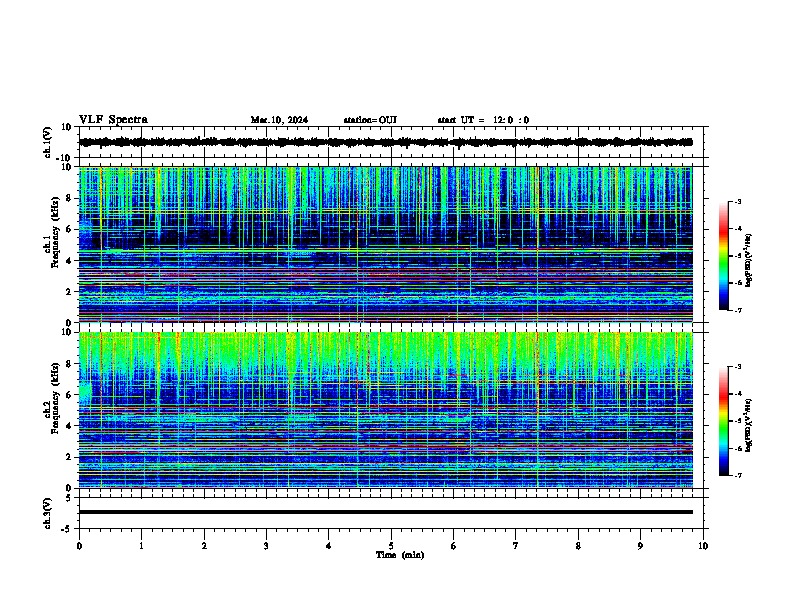Click inside the ch.2 spectrogram panel
Viewport: 792px width, 612px height.
pyautogui.click(x=385, y=410)
